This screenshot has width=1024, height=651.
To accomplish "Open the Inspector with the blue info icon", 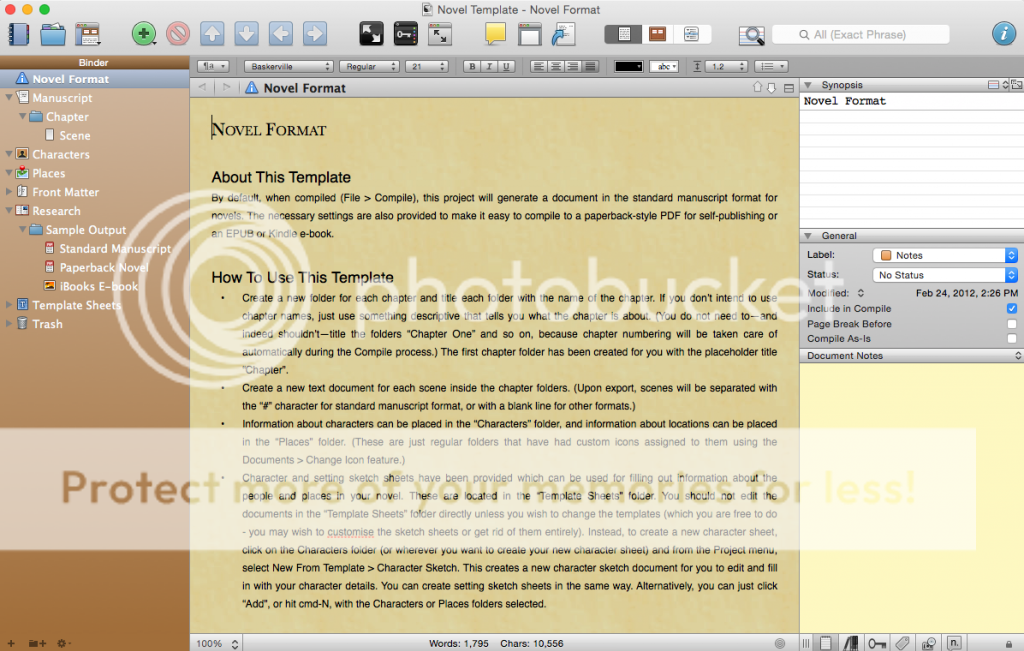I will point(1003,34).
